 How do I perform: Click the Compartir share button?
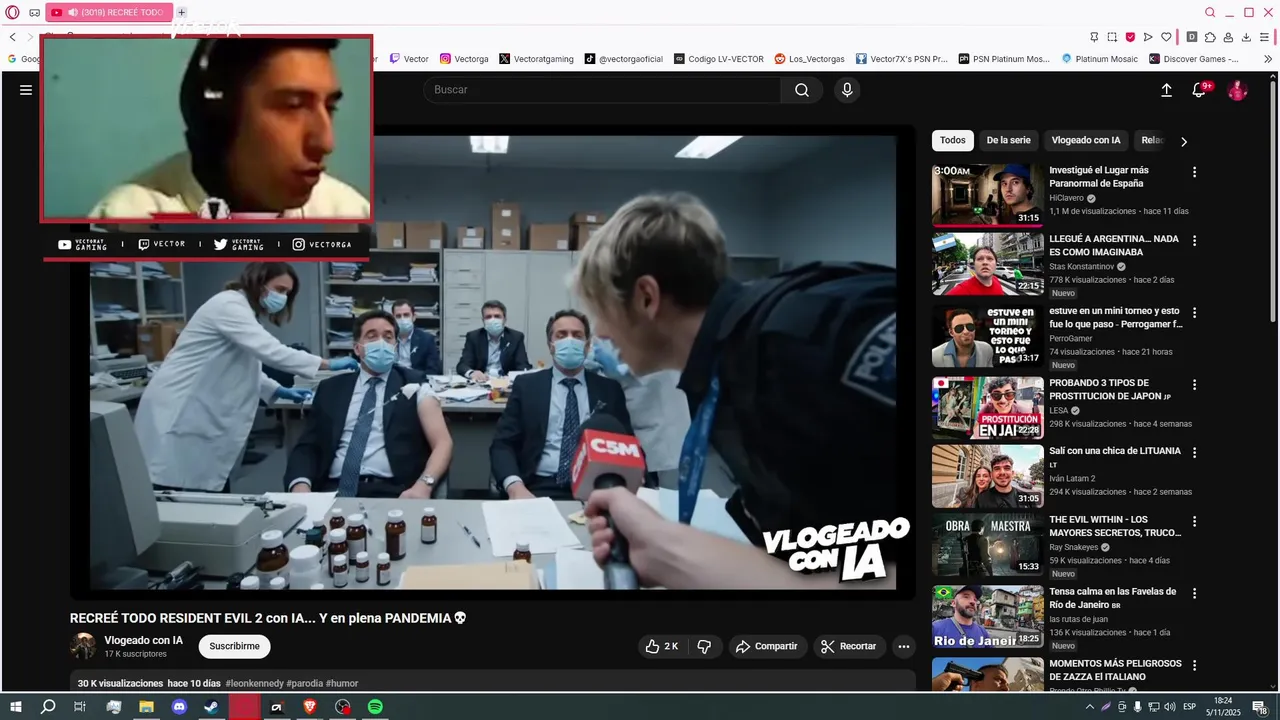[766, 647]
